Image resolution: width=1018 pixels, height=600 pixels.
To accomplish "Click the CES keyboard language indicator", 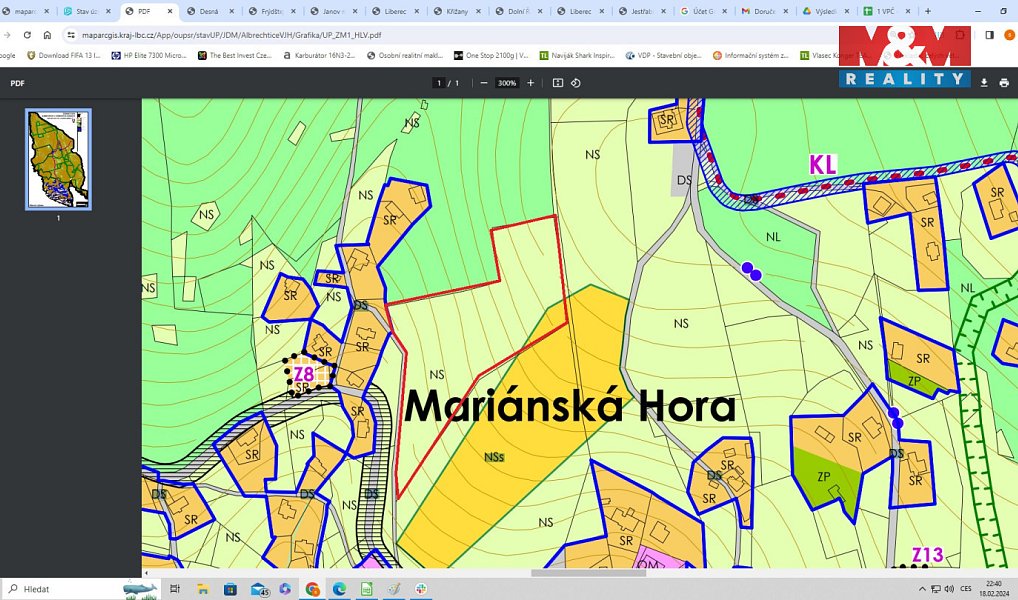I will pos(966,589).
